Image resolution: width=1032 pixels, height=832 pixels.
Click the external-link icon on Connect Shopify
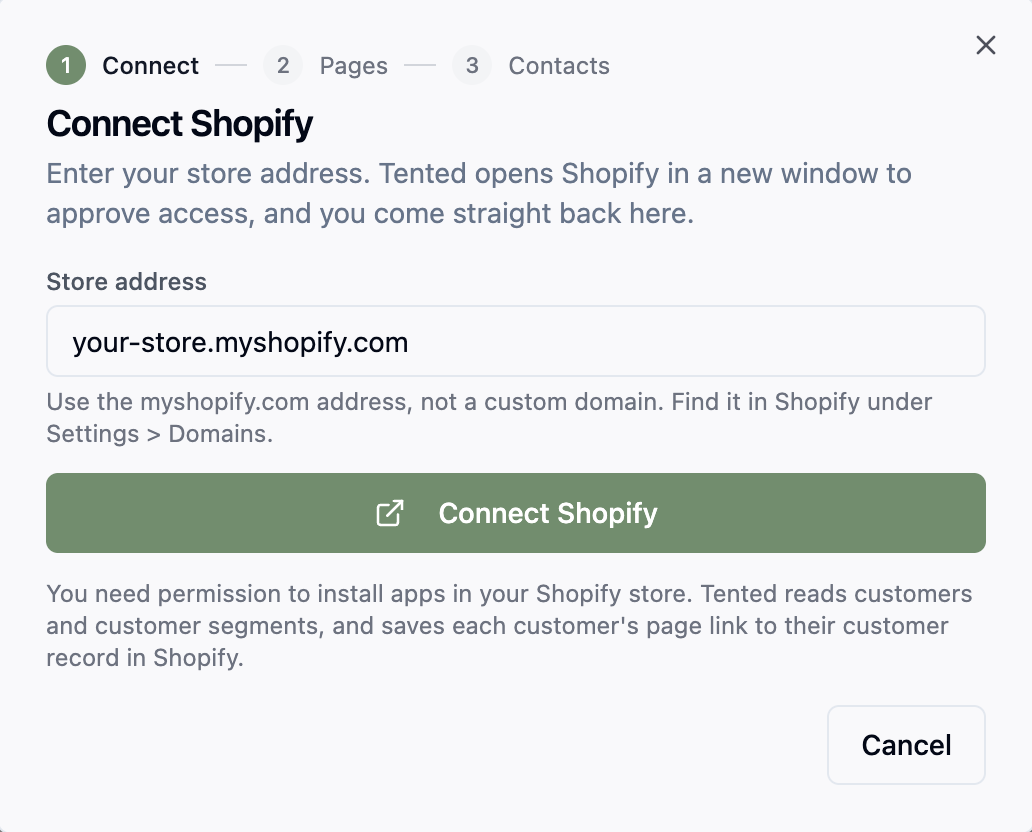pos(390,513)
